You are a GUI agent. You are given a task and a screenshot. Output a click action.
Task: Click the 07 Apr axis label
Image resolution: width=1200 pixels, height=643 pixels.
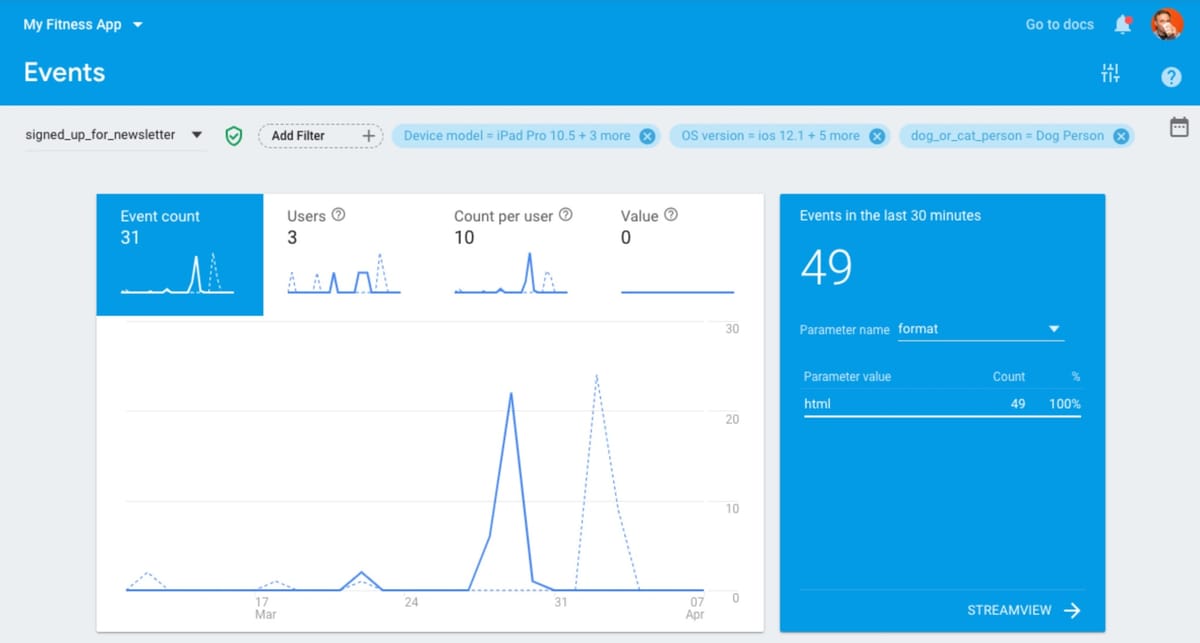[696, 608]
